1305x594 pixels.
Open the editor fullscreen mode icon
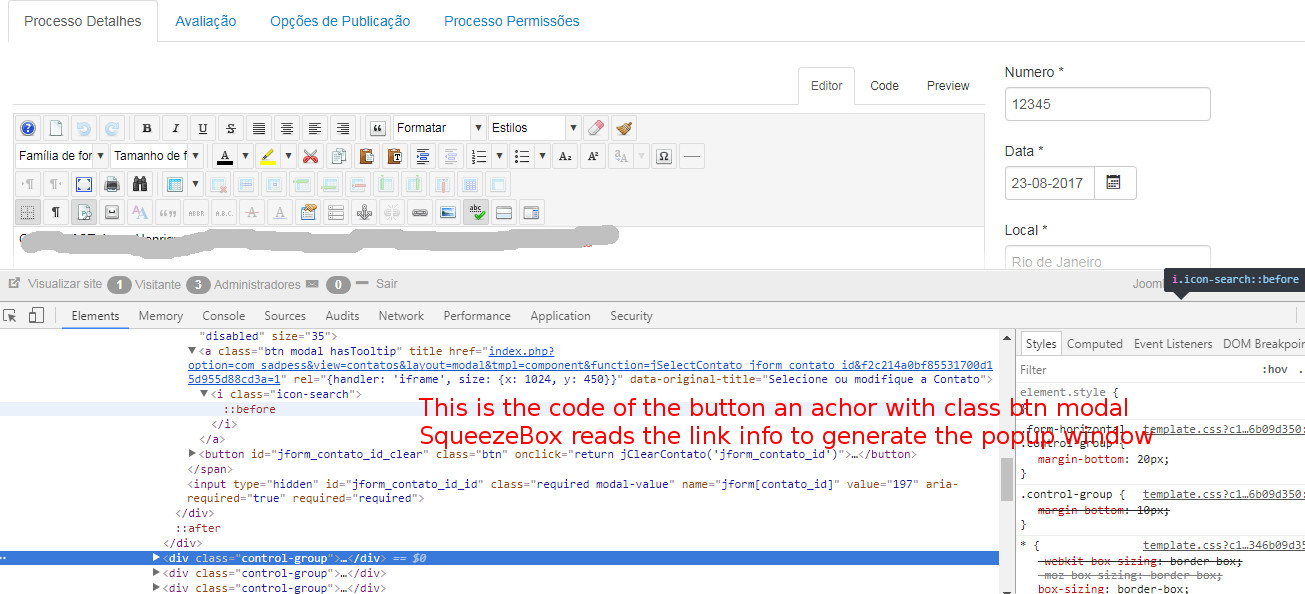click(x=82, y=182)
